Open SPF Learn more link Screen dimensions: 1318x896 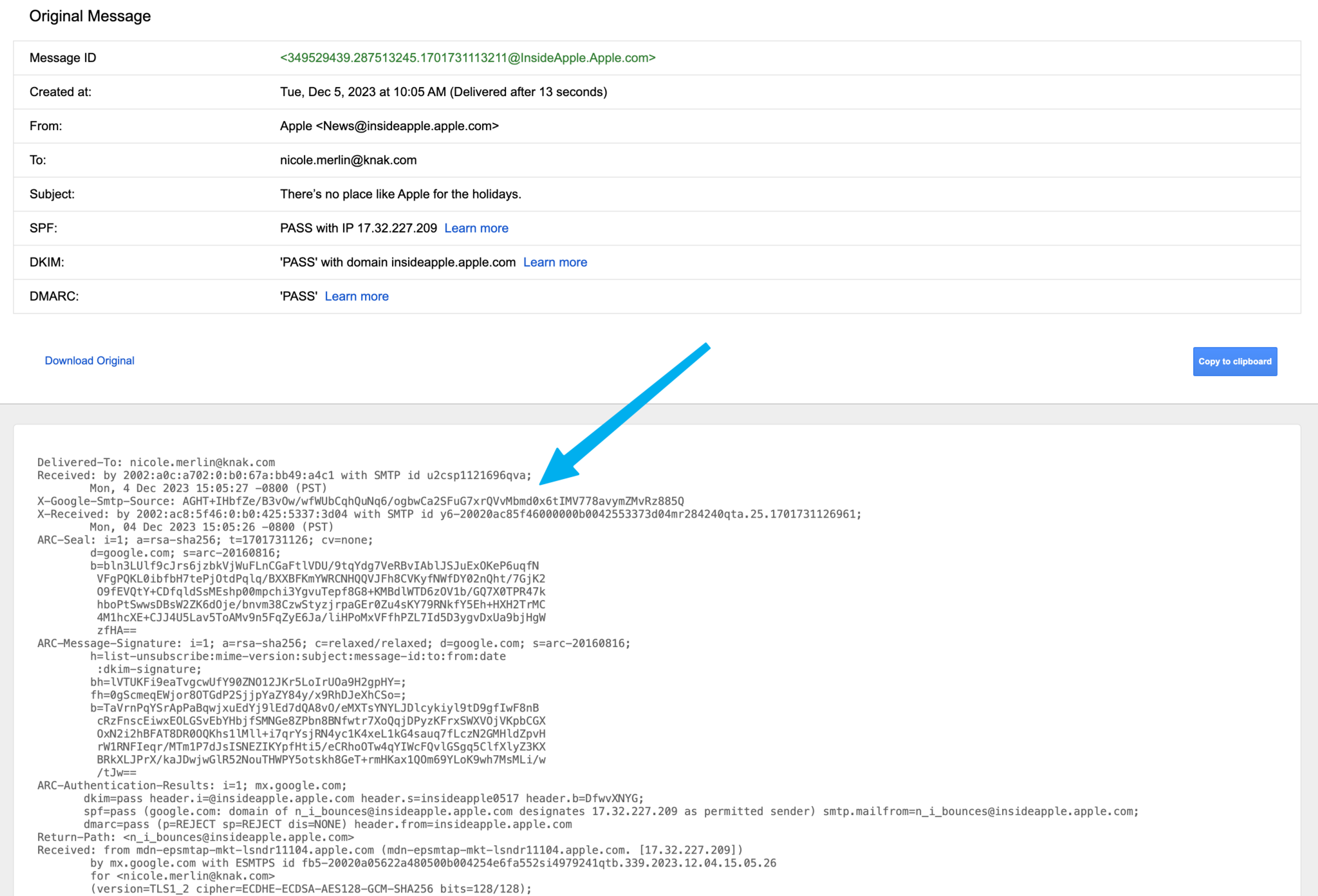[476, 228]
